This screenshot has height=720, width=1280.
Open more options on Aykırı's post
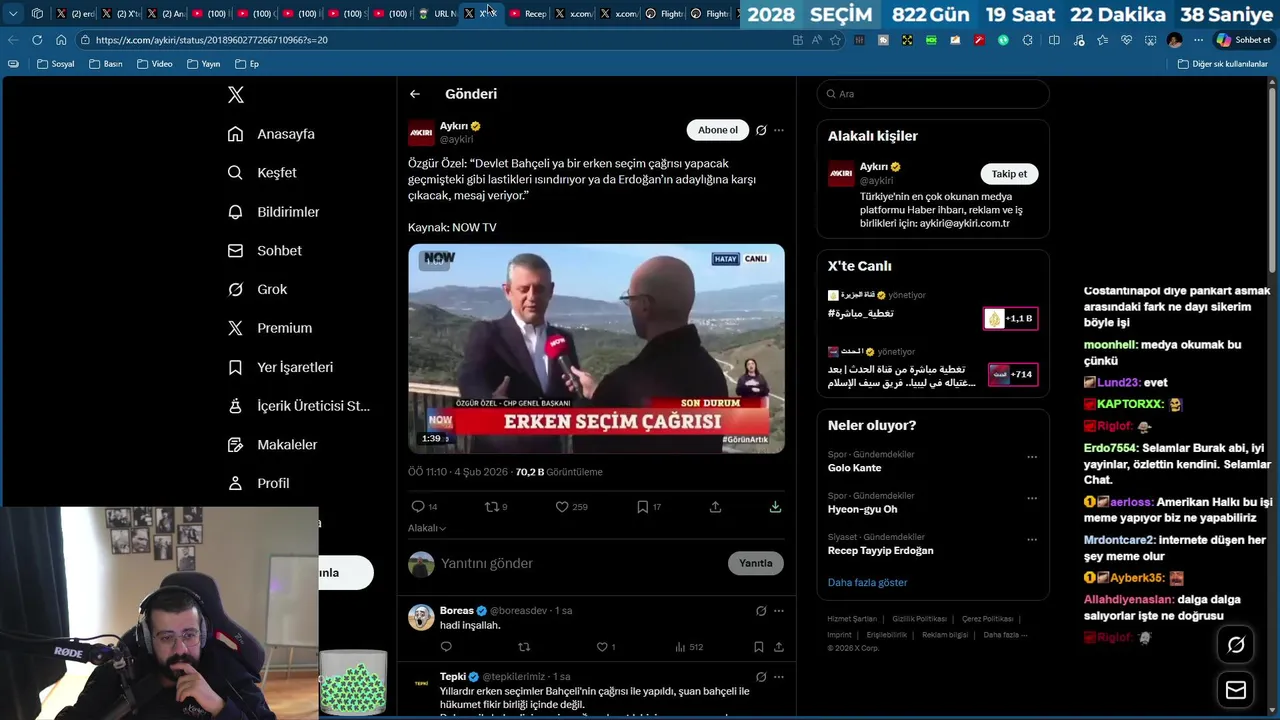pyautogui.click(x=779, y=130)
